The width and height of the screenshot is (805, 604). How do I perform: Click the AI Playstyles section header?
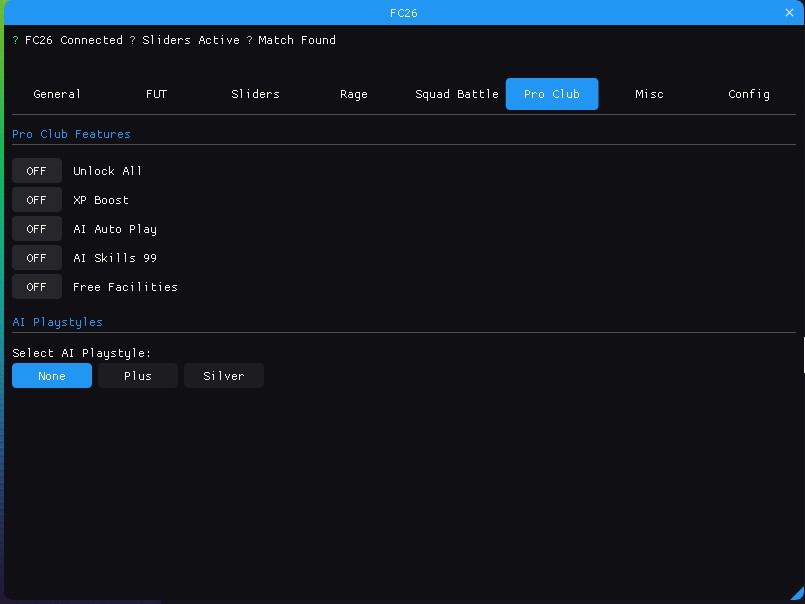(x=57, y=322)
